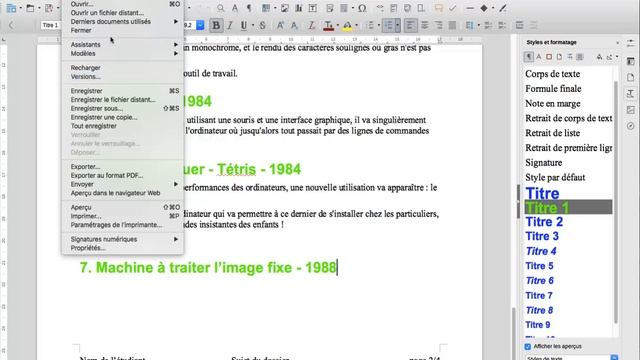Choose Enregistrer in File menu

[x=122, y=91]
